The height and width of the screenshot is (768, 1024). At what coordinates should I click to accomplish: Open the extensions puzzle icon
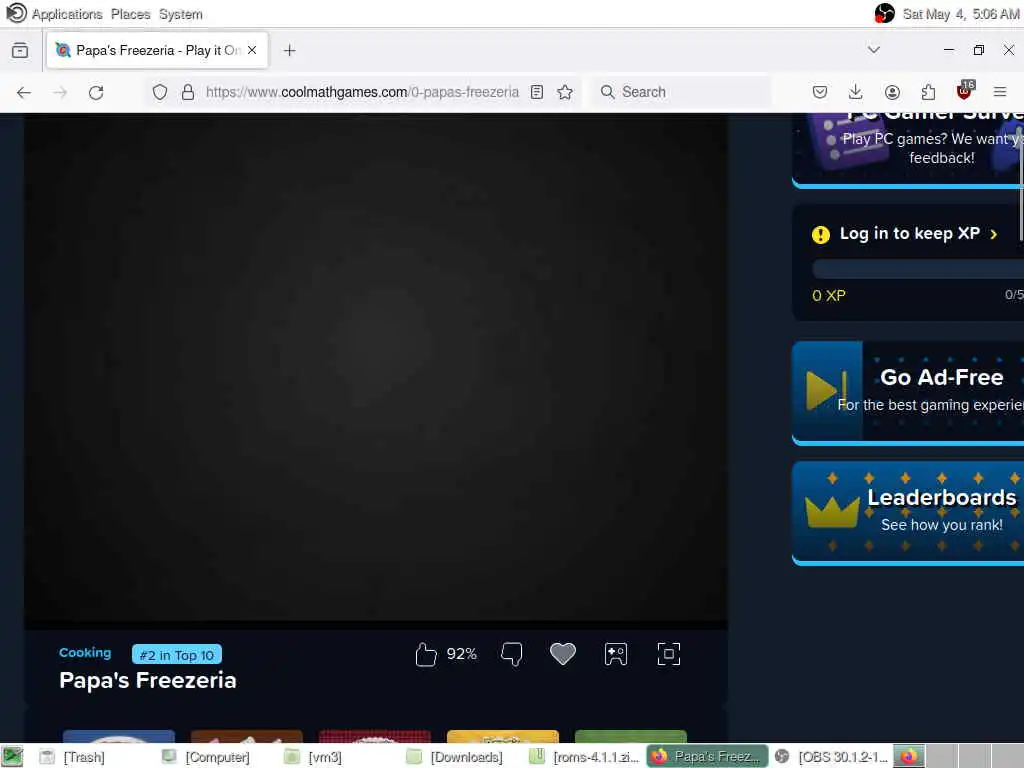click(928, 92)
